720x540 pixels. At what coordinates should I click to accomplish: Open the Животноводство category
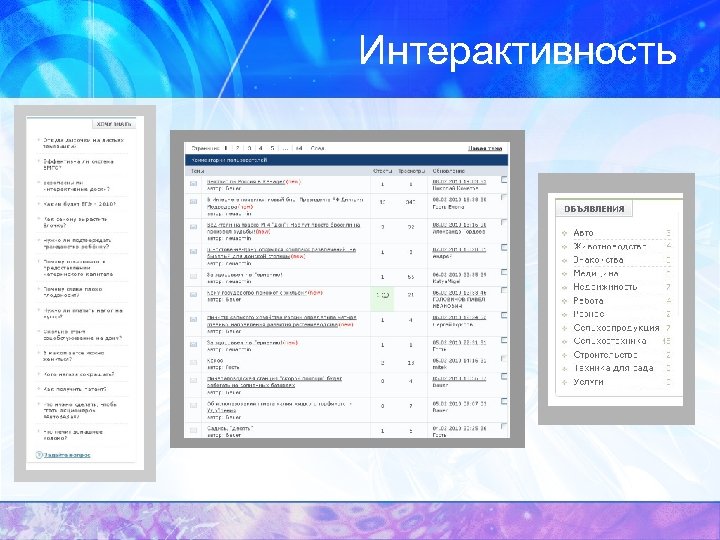[x=610, y=247]
